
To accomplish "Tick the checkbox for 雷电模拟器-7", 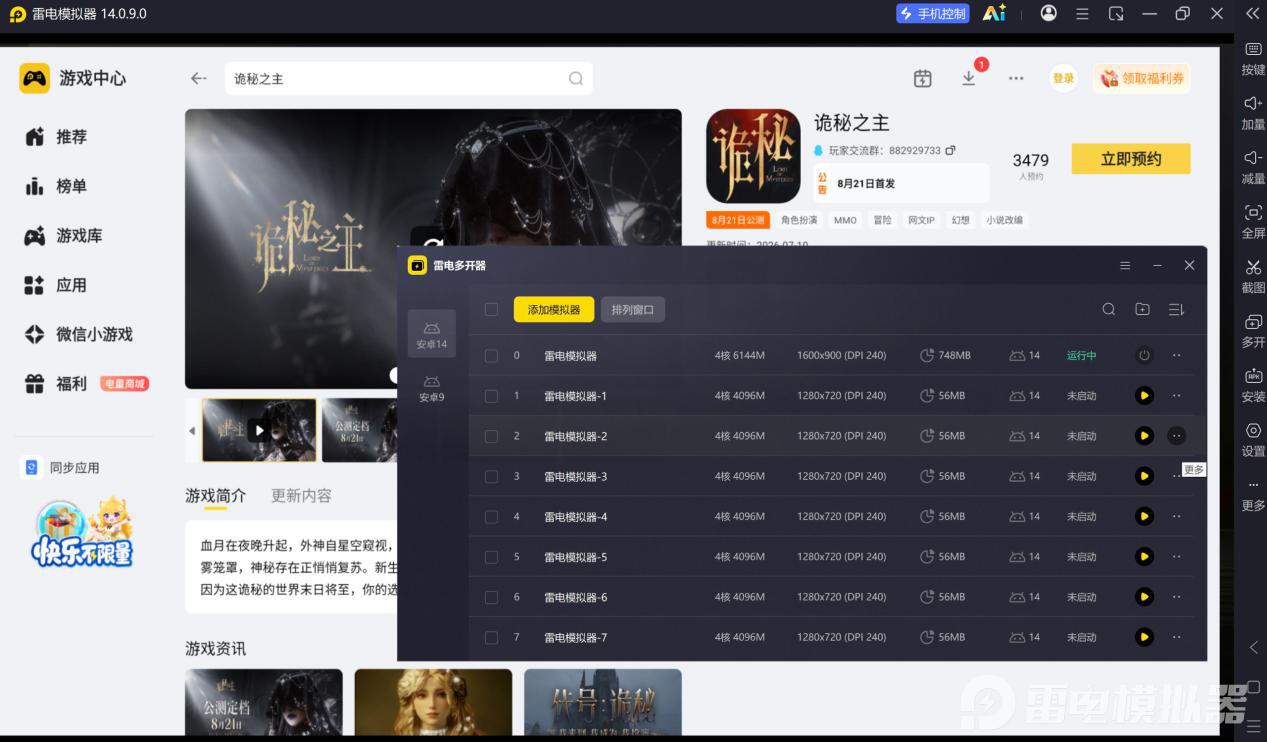I will tap(491, 637).
